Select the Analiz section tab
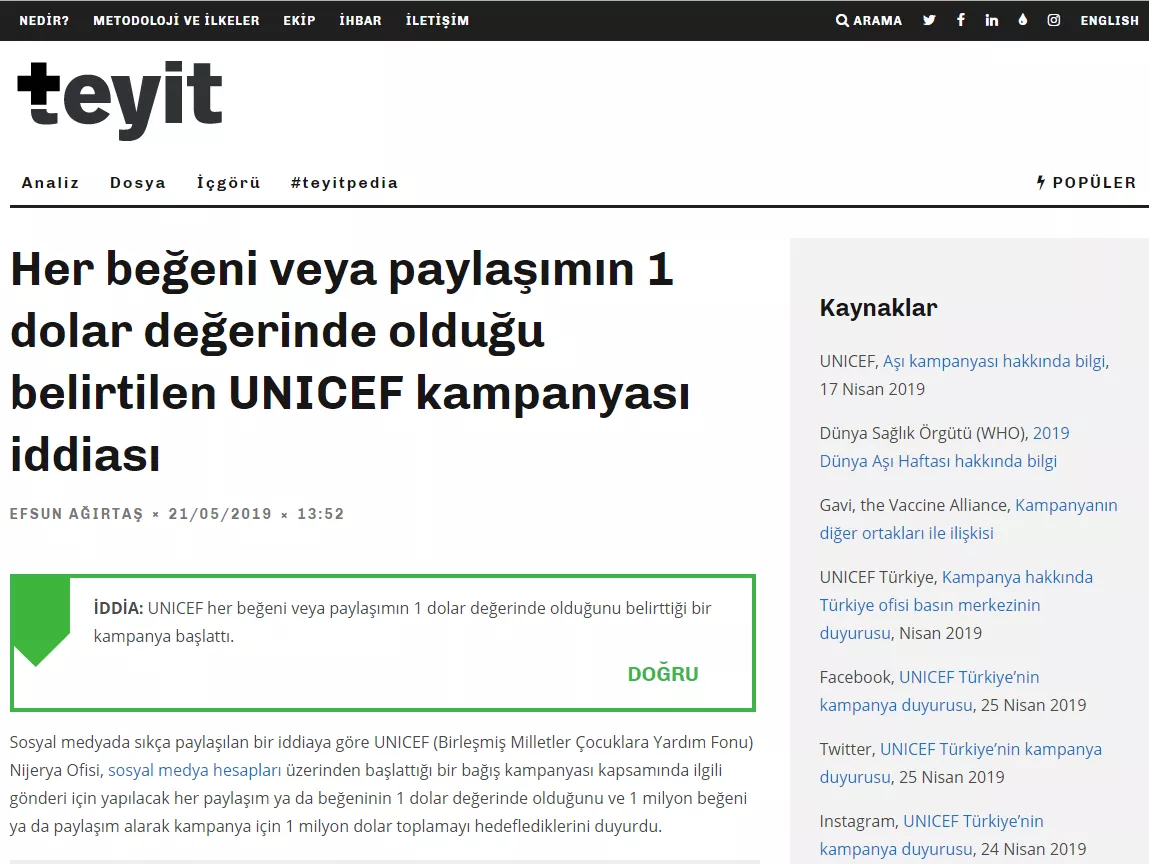The height and width of the screenshot is (864, 1149). tap(50, 182)
